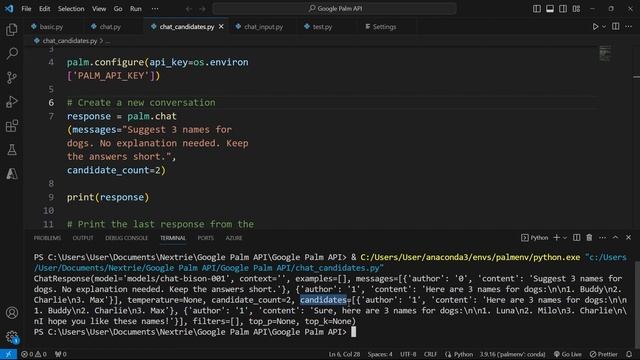Viewport: 640px width, 360px height.
Task: Open the View menu
Action: point(99,9)
